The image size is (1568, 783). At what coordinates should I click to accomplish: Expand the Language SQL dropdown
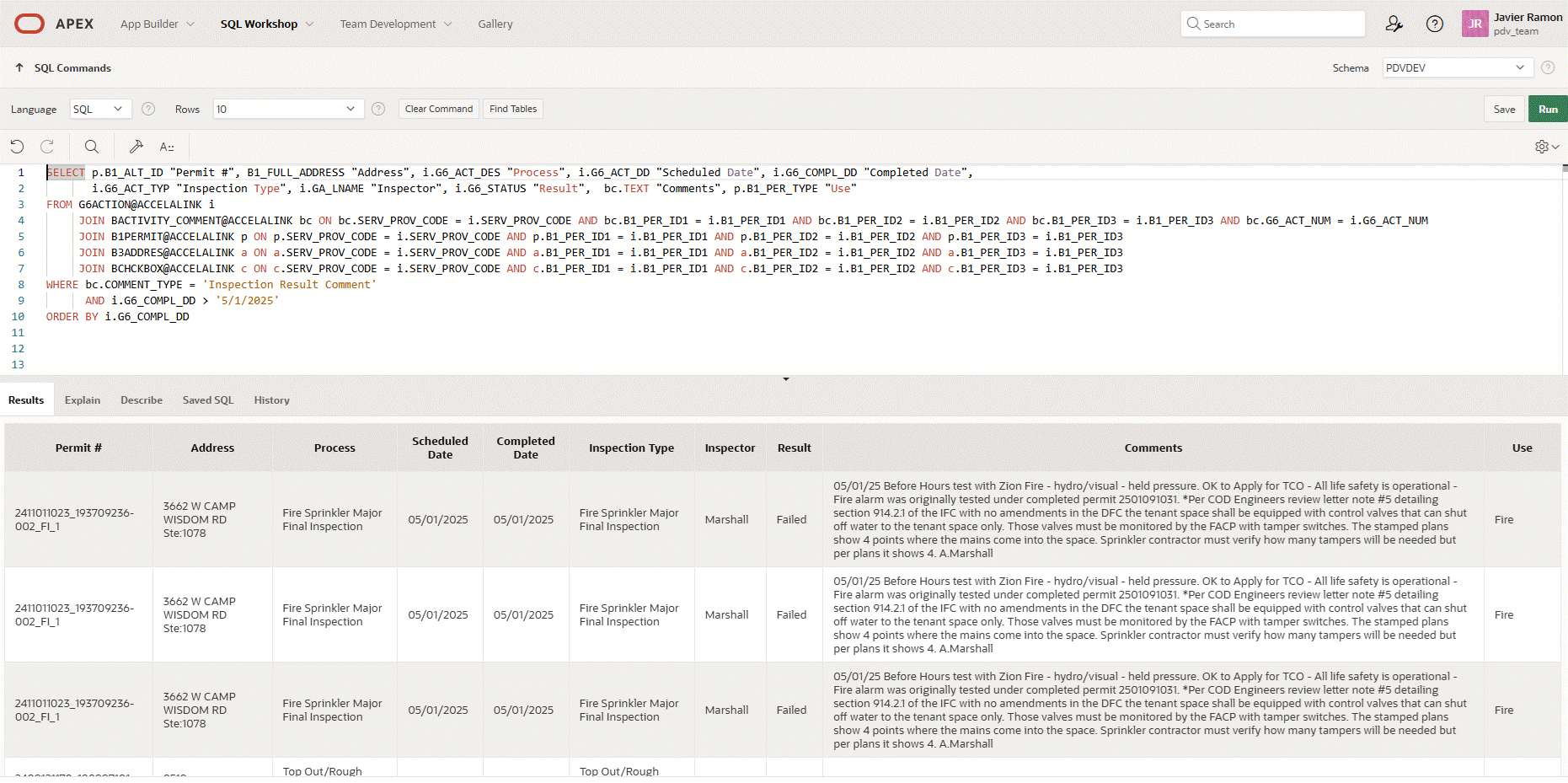click(x=99, y=109)
